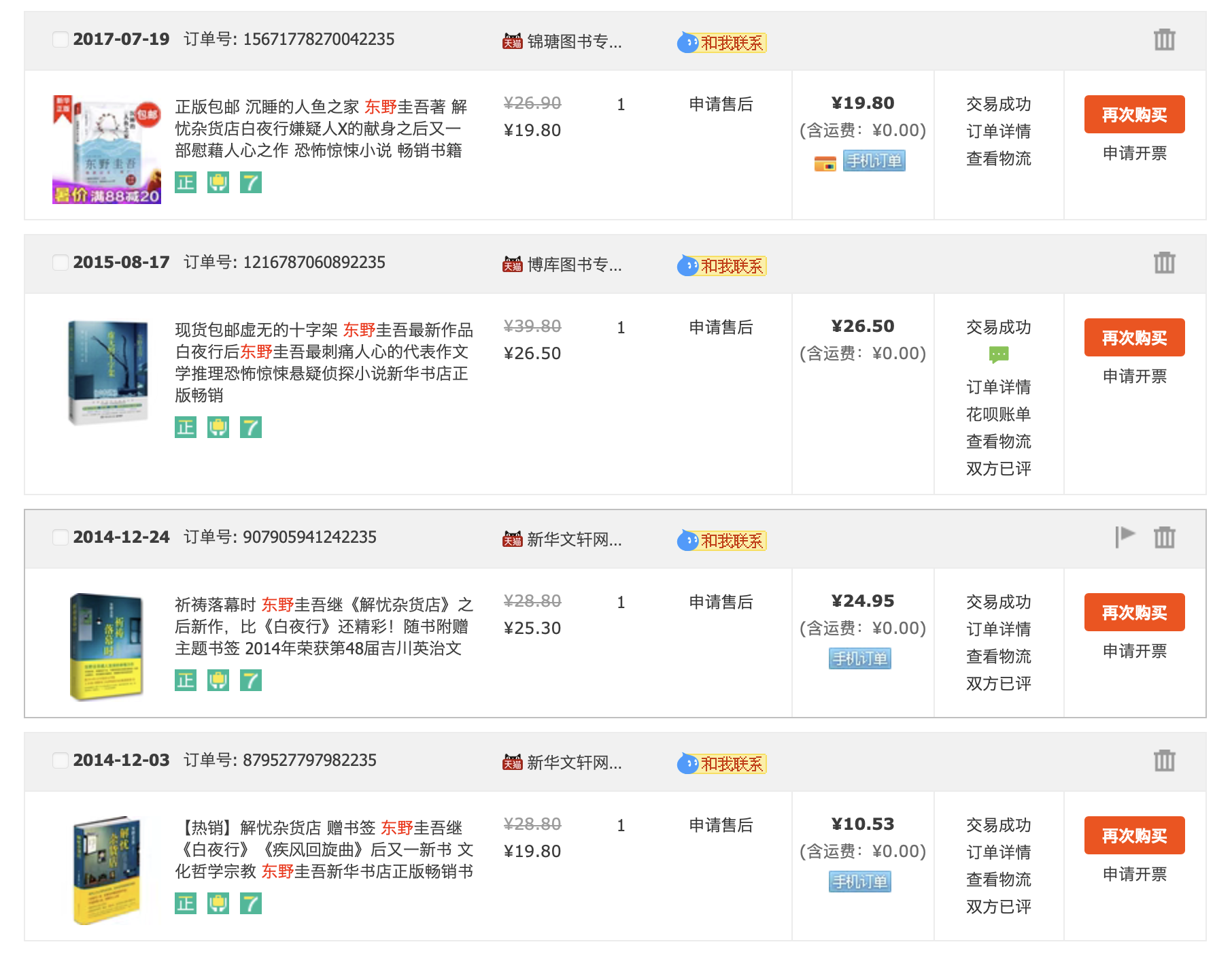1232x955 pixels.
Task: Click 申请开票 for the 2015-08-17 order
Action: click(1135, 376)
